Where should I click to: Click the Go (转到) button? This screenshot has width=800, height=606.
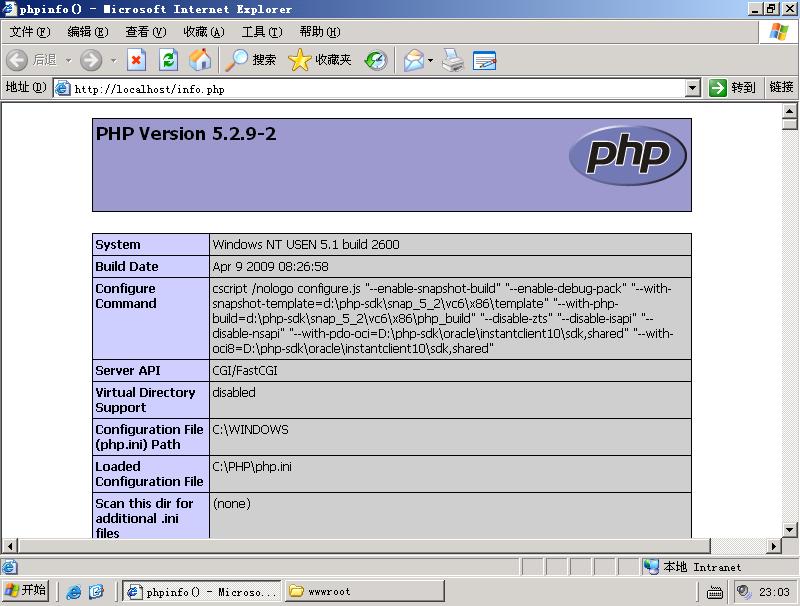click(x=732, y=88)
